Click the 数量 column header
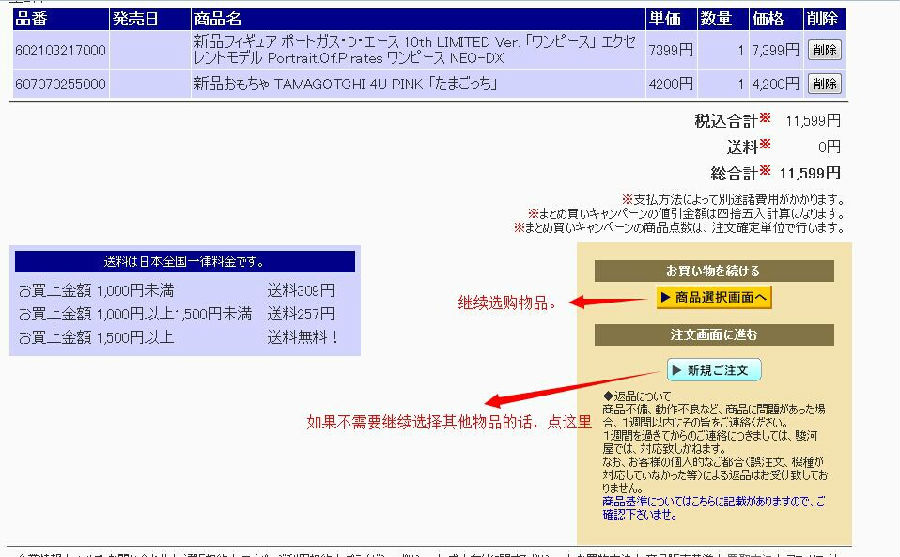 [x=715, y=18]
